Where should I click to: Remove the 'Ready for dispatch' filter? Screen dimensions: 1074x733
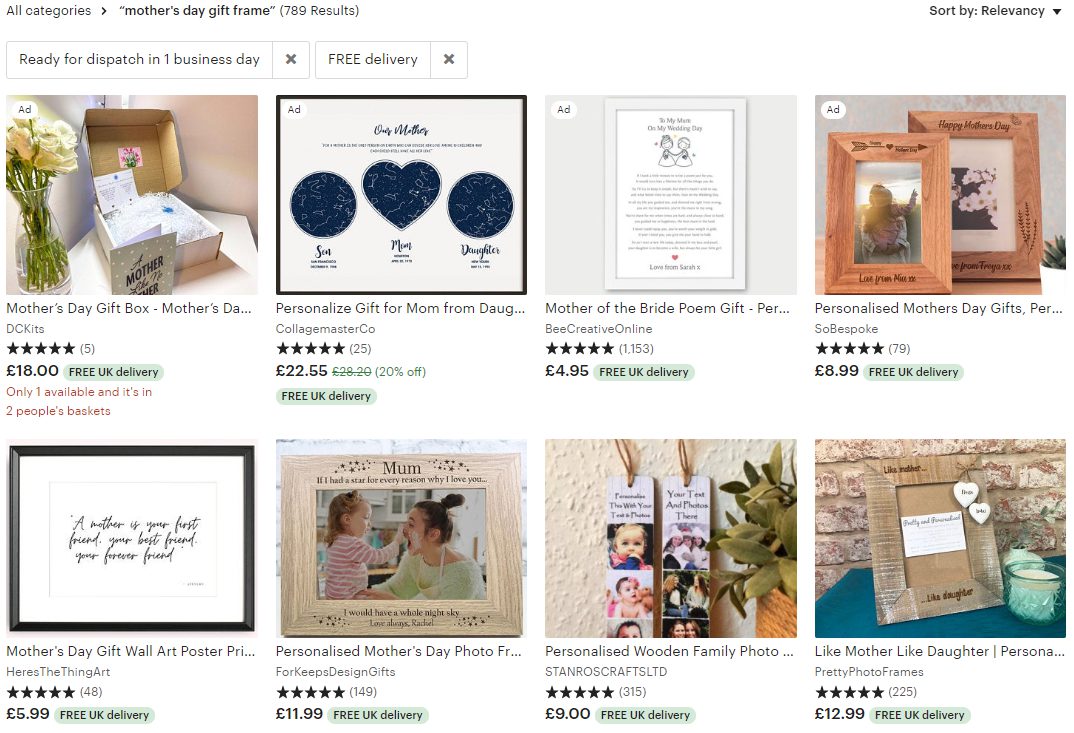coord(291,60)
